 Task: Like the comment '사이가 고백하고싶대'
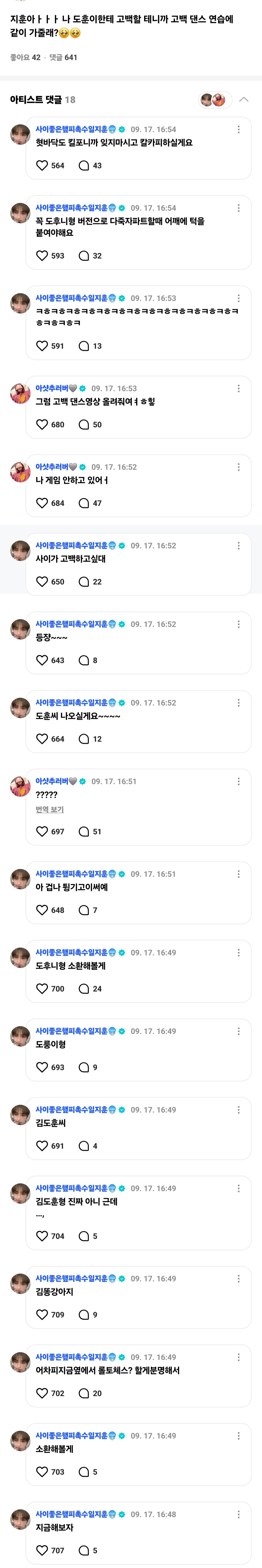point(42,582)
